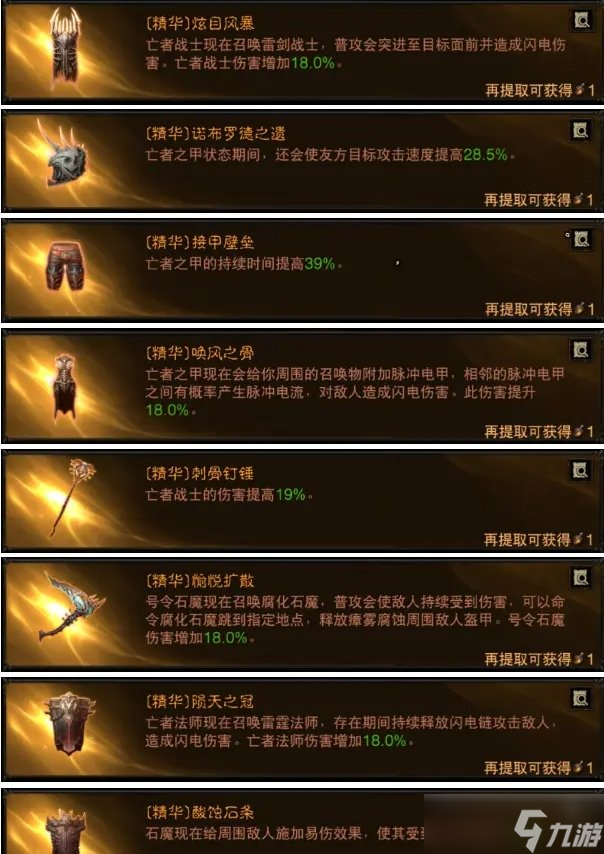This screenshot has height=854, width=604.
Task: Select the 酸蚀石杀 armor thumbnail
Action: 65,831
